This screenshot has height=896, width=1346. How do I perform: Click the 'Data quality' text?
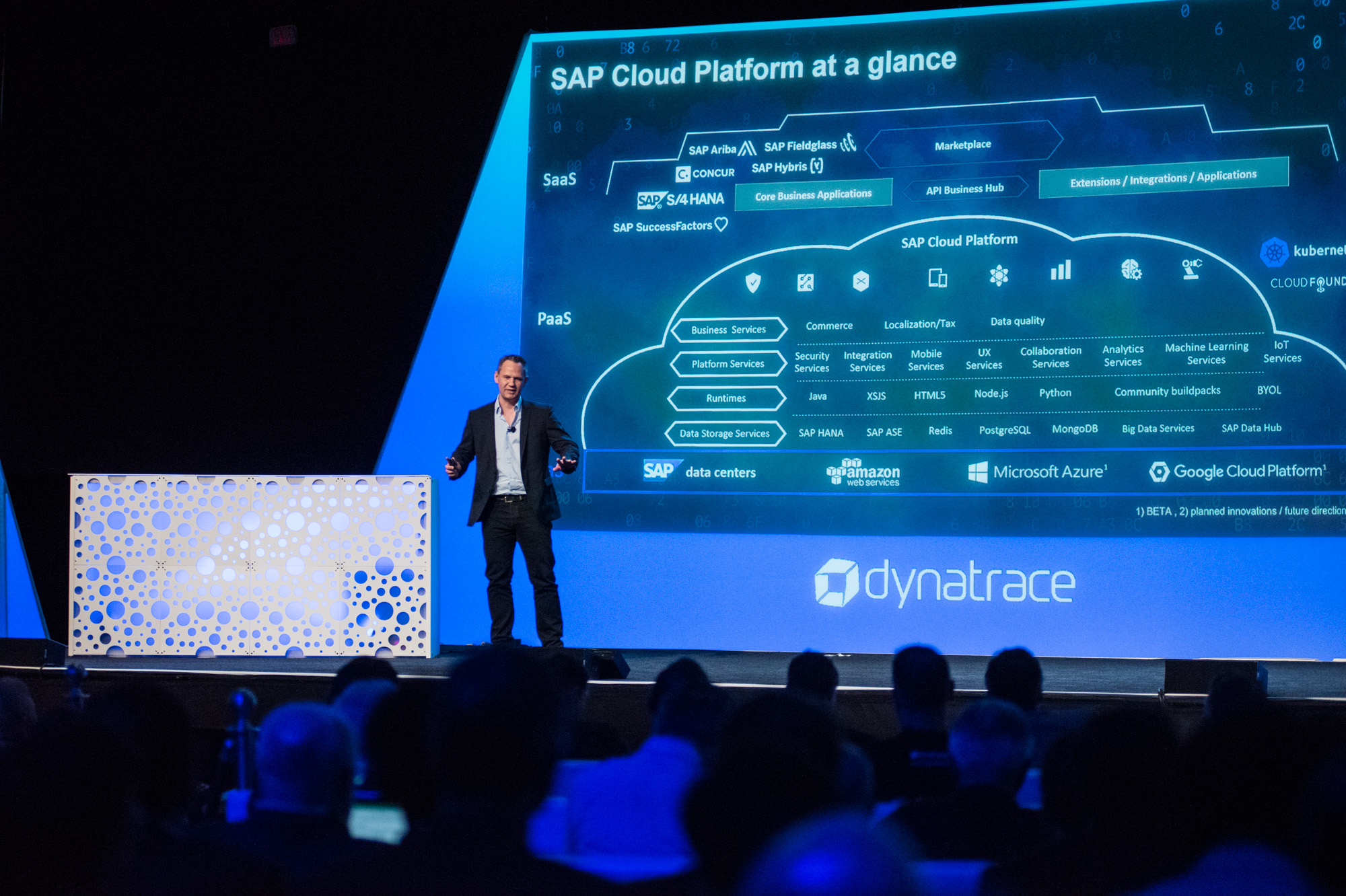coord(1018,322)
